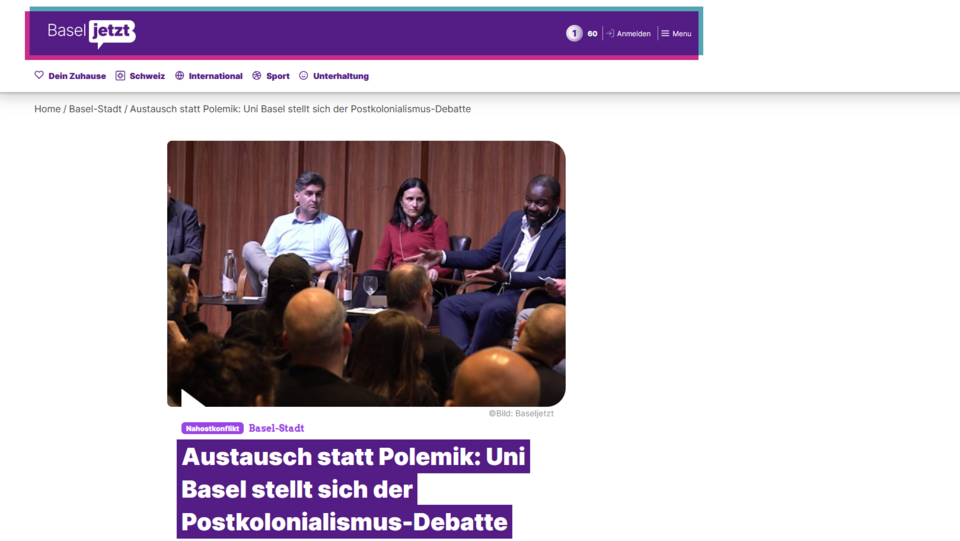Open the notification badge showing 1
The width and height of the screenshot is (960, 541).
click(574, 34)
